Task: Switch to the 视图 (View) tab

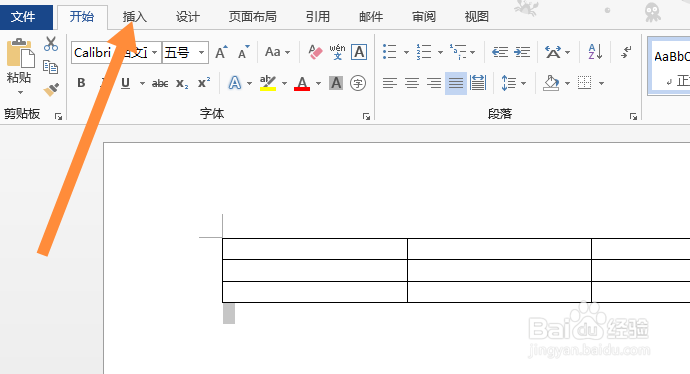Action: click(477, 17)
